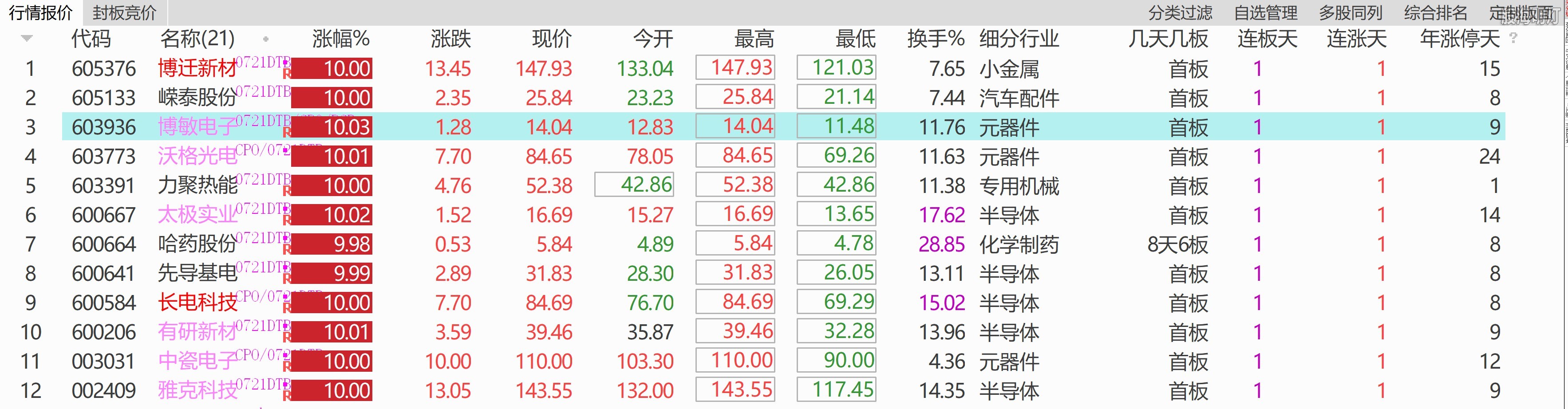Click stock code 600667
This screenshot has width=1568, height=409.
pos(103,215)
